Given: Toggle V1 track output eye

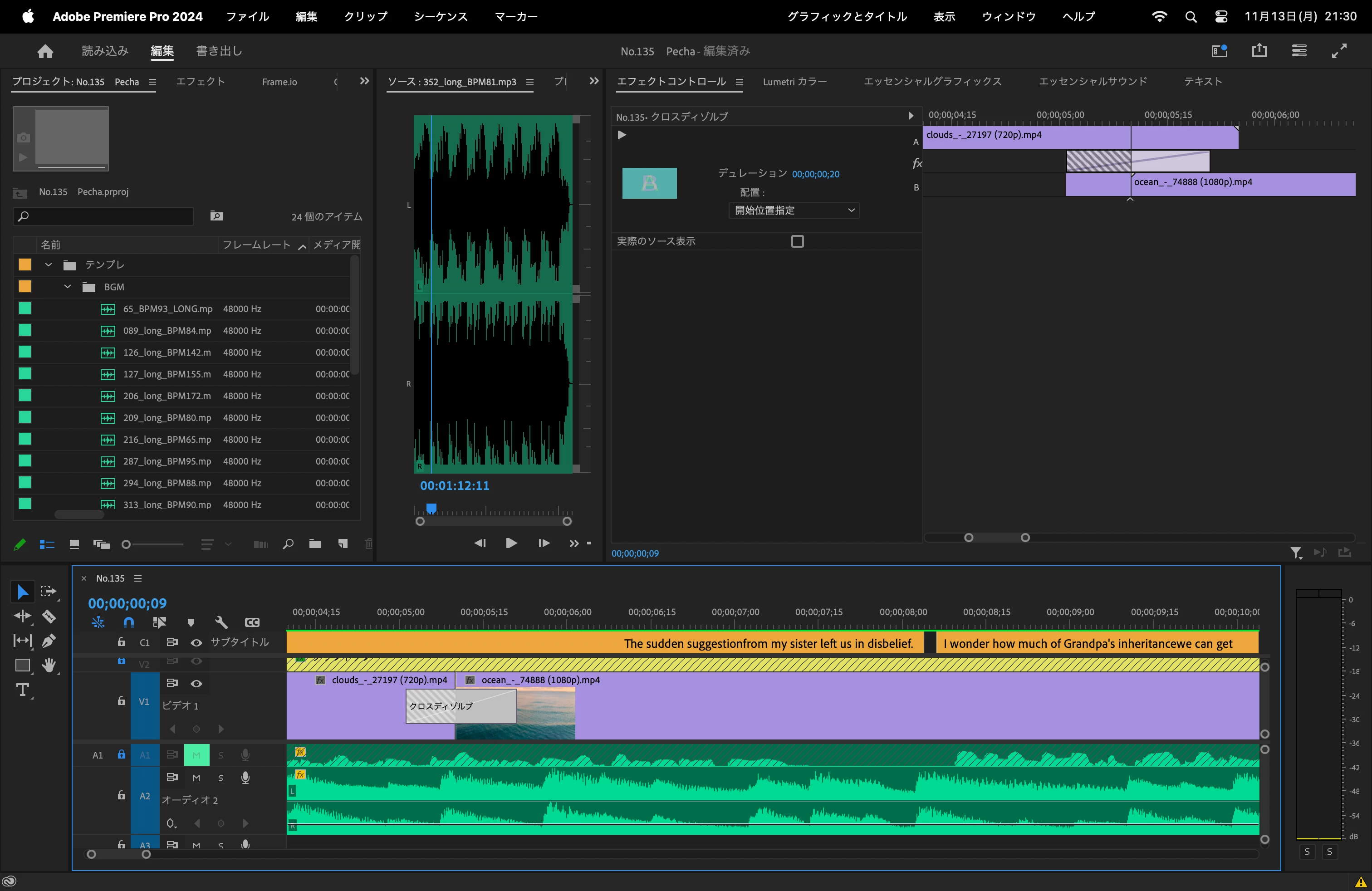Looking at the screenshot, I should point(196,684).
